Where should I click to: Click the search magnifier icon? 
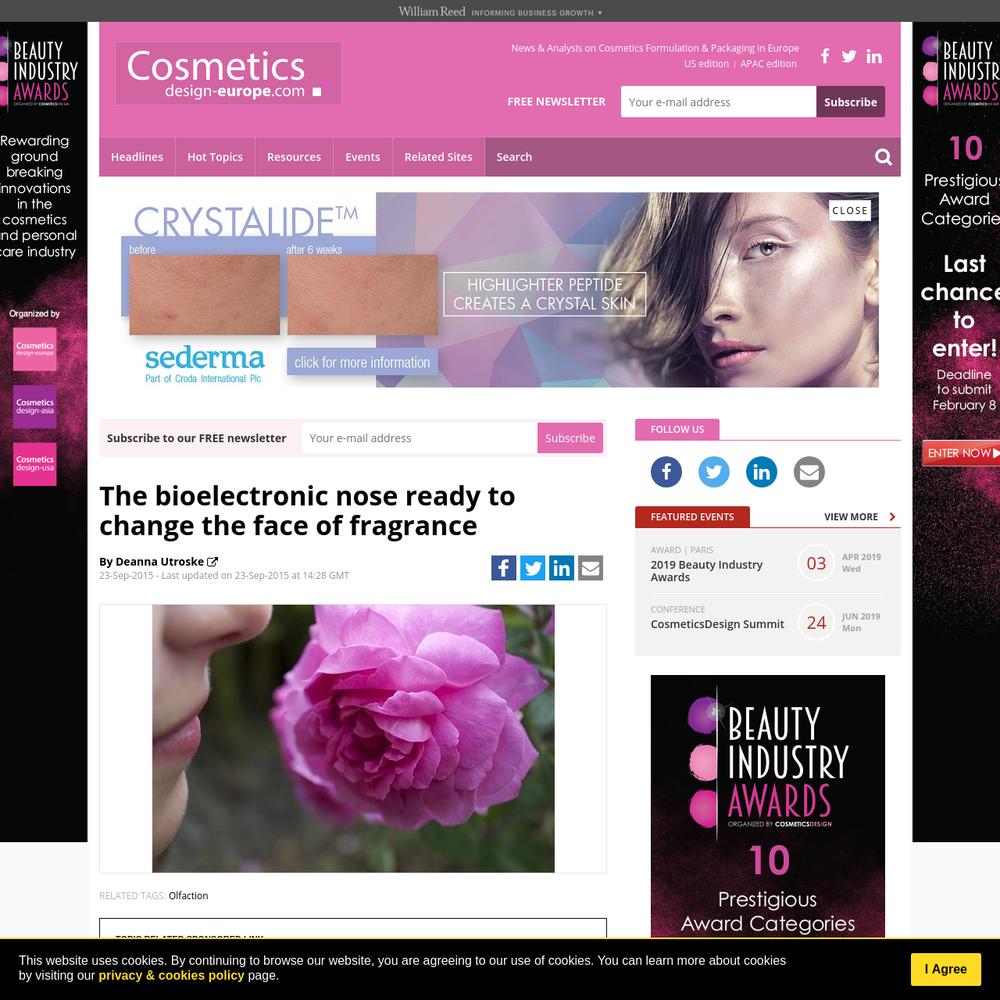click(x=883, y=157)
